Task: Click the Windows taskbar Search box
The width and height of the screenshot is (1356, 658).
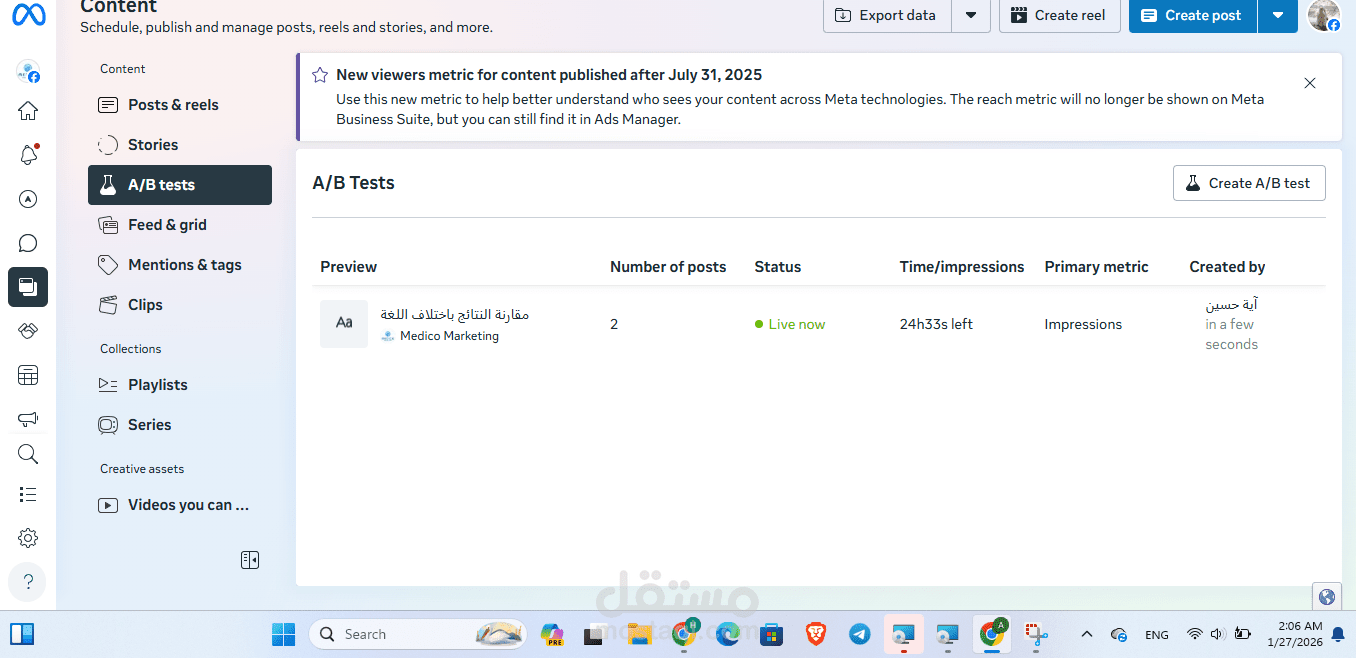Action: tap(418, 634)
